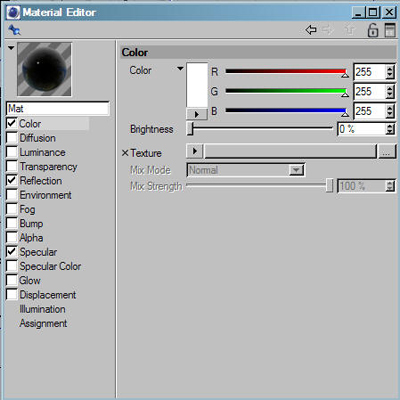Screen dimensions: 400x400
Task: Click the Color section header
Action: [x=258, y=52]
